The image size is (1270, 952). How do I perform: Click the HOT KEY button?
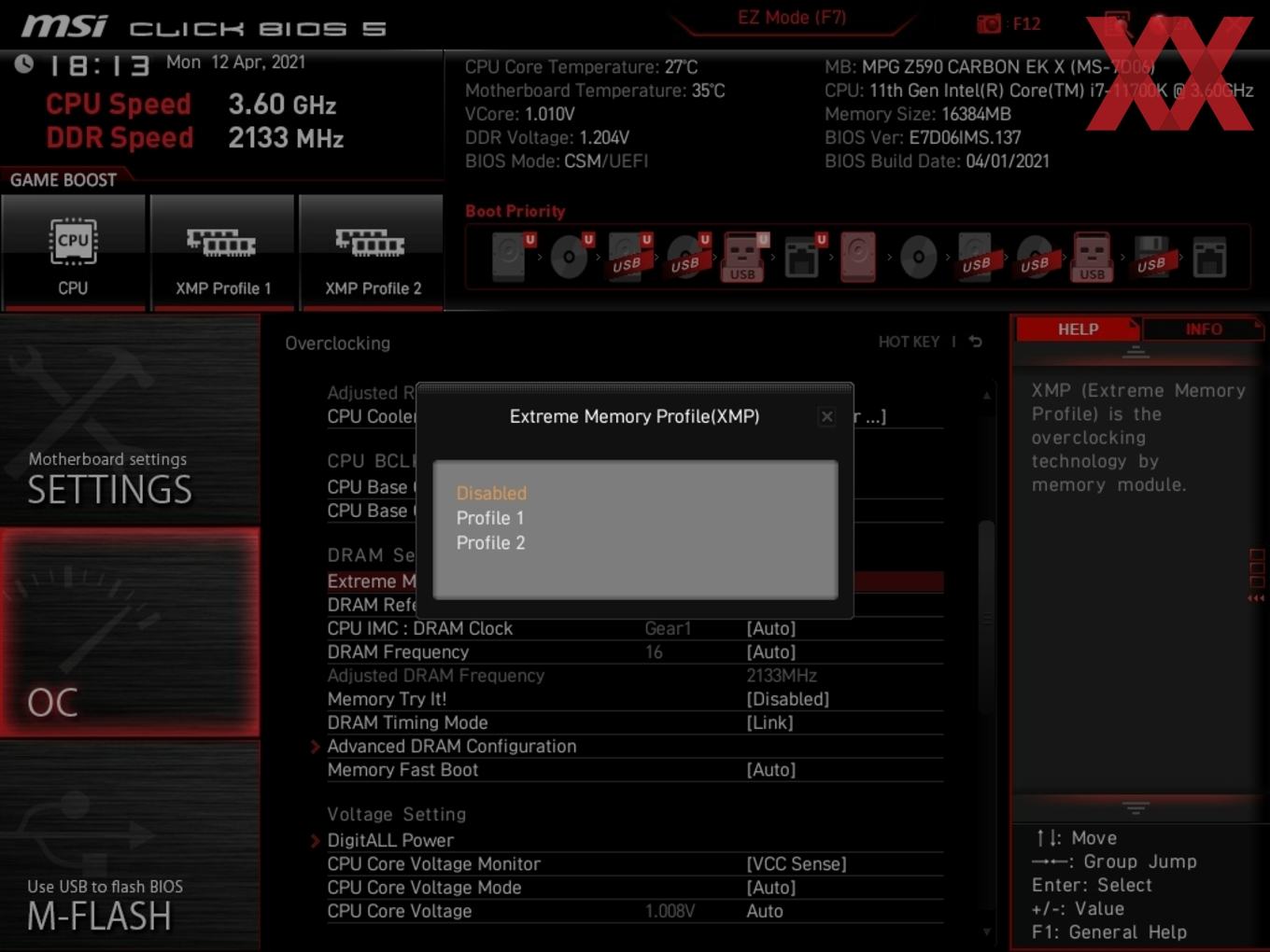909,342
